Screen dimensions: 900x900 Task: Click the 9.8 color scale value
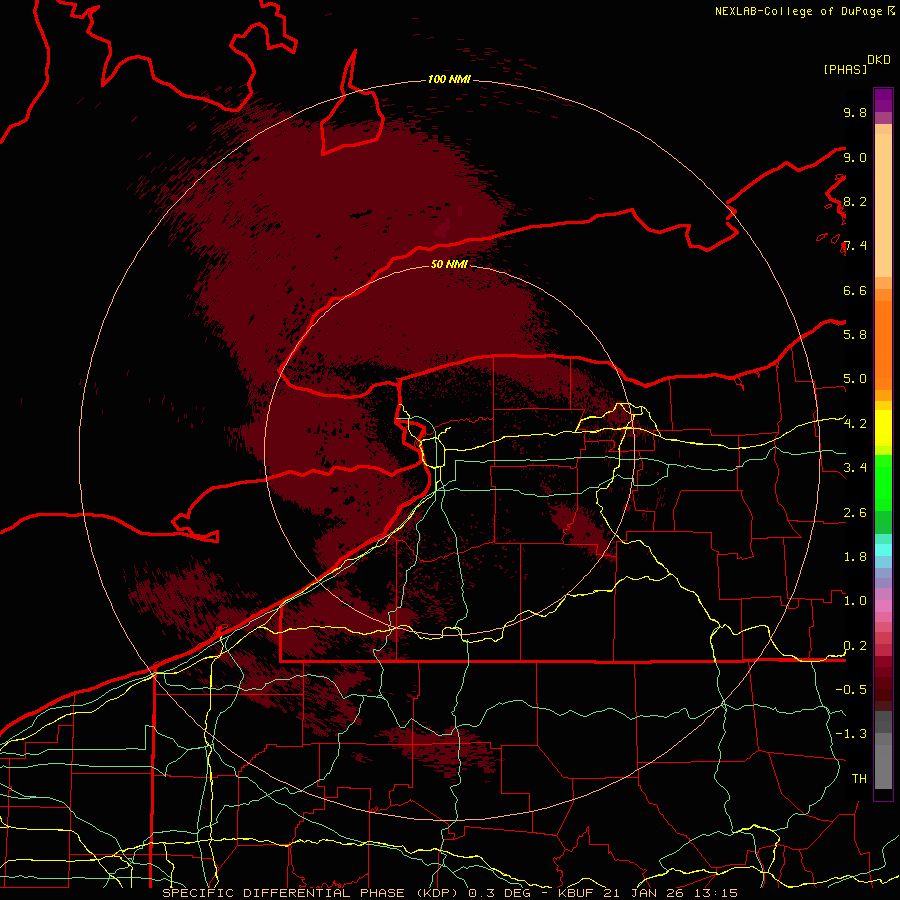[855, 112]
